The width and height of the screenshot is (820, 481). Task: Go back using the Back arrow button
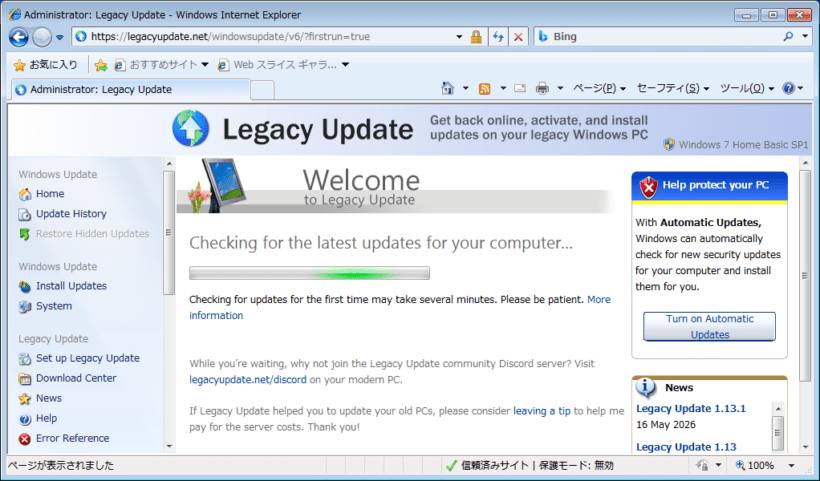click(x=18, y=37)
